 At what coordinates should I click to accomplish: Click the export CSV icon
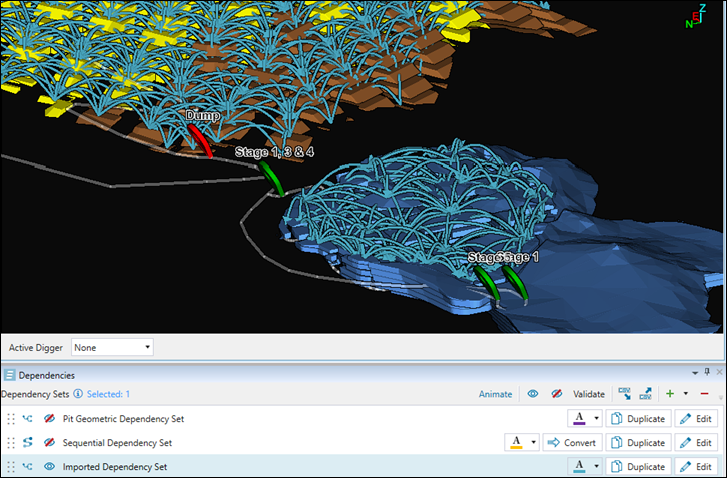(x=646, y=394)
